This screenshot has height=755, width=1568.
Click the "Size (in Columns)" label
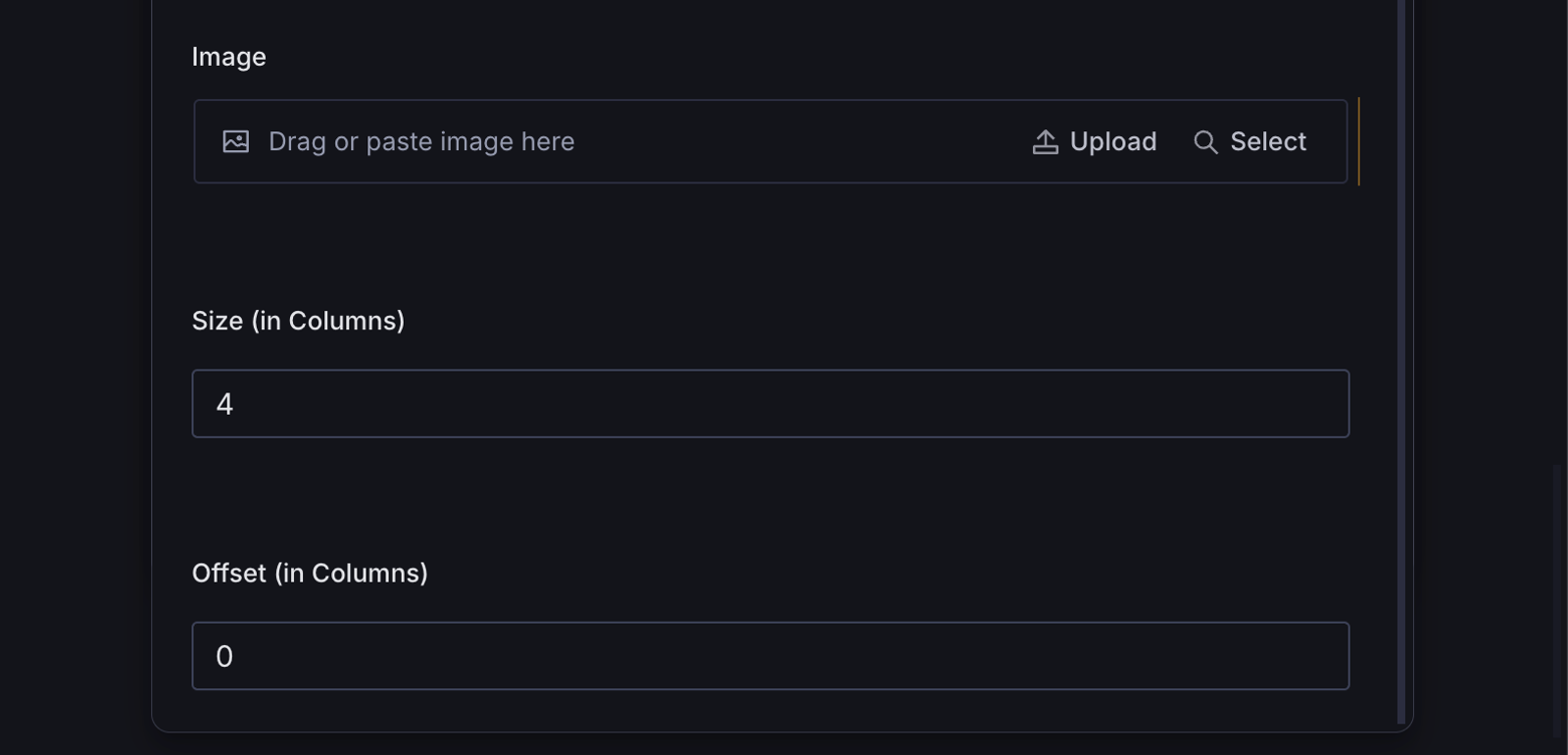(298, 321)
